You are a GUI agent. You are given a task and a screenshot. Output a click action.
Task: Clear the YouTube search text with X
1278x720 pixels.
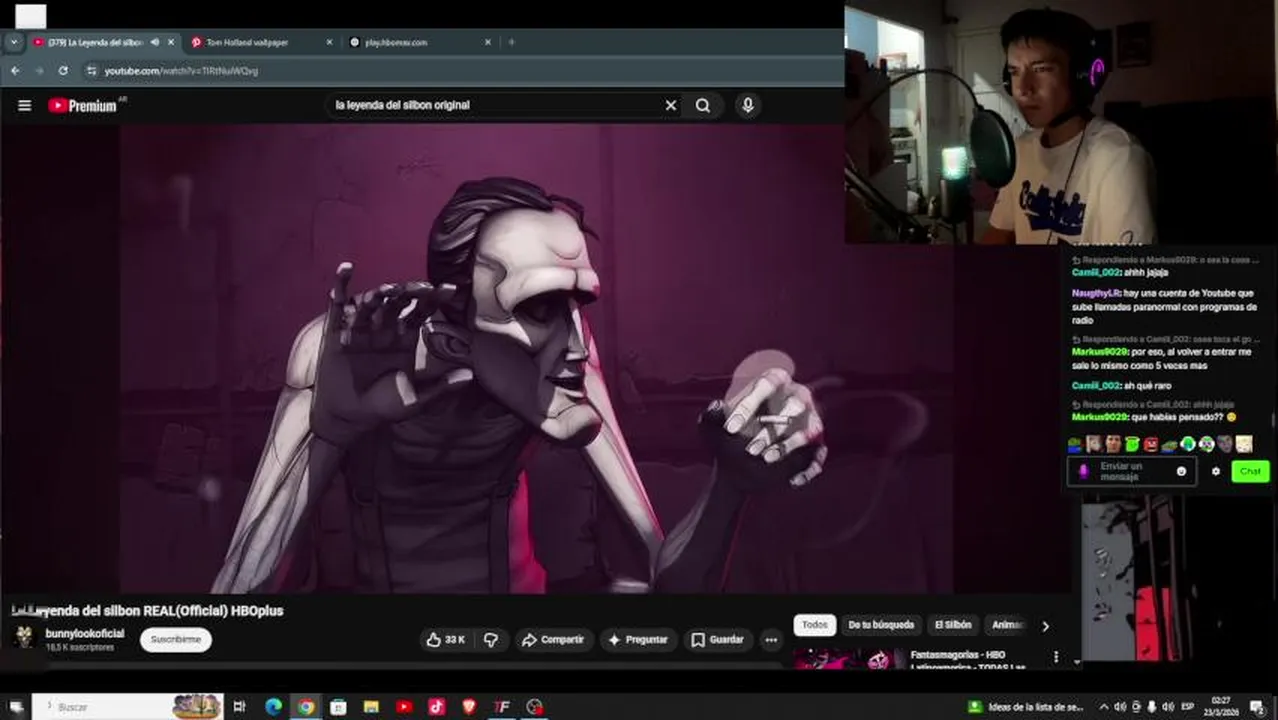(x=671, y=105)
